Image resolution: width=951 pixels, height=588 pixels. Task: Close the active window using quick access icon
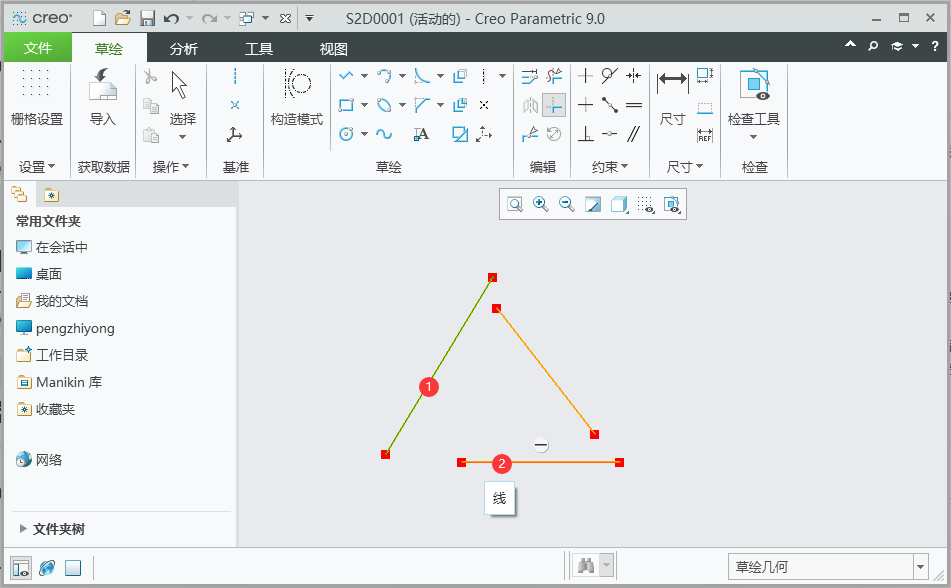285,19
